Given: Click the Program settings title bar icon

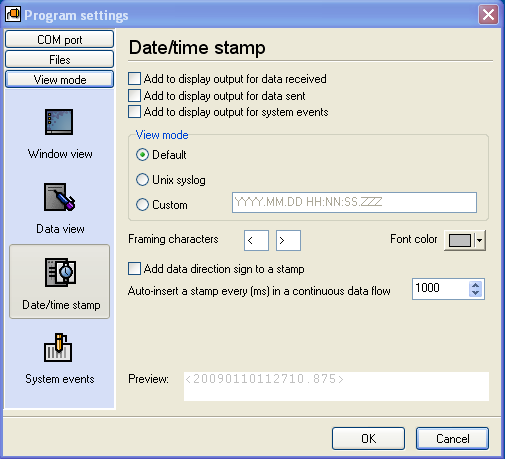Looking at the screenshot, I should tap(13, 14).
